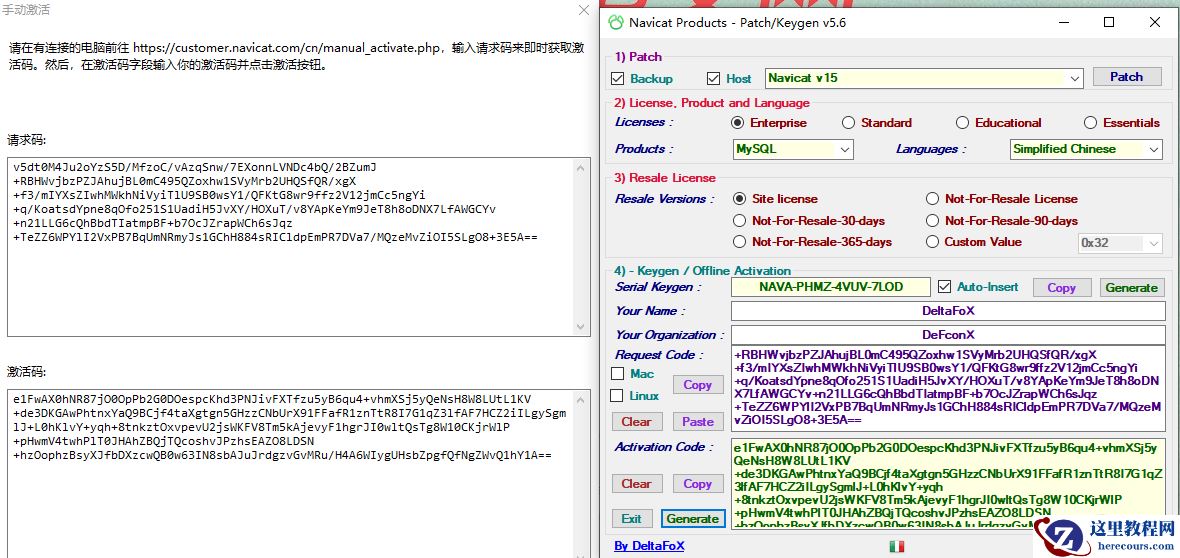Click down arrow of 请求码 box scrollbar
Screen dimensions: 1180x558
click(582, 327)
